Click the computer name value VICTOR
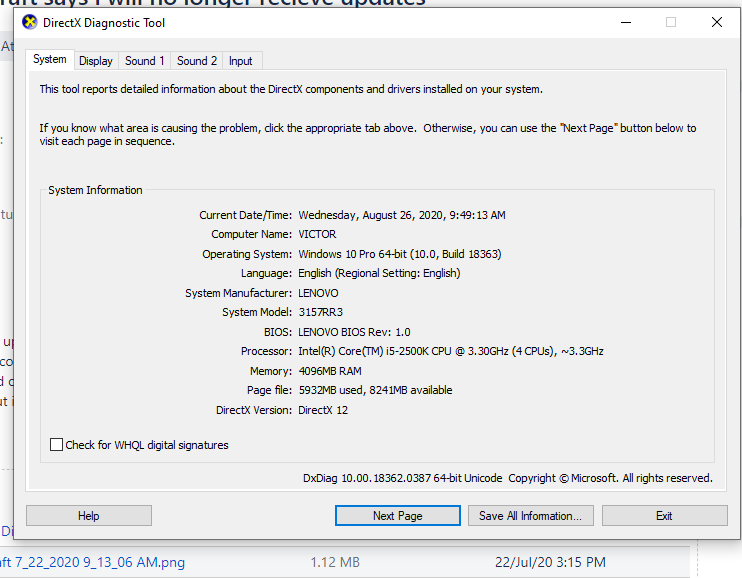The height and width of the screenshot is (578, 742). 317,234
